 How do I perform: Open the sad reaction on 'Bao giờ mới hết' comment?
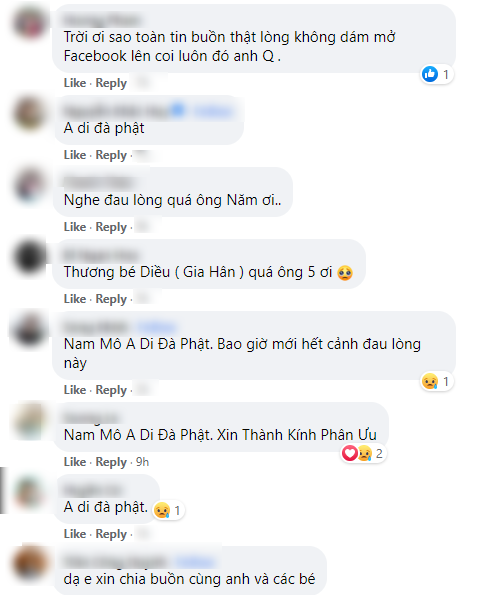click(x=429, y=381)
